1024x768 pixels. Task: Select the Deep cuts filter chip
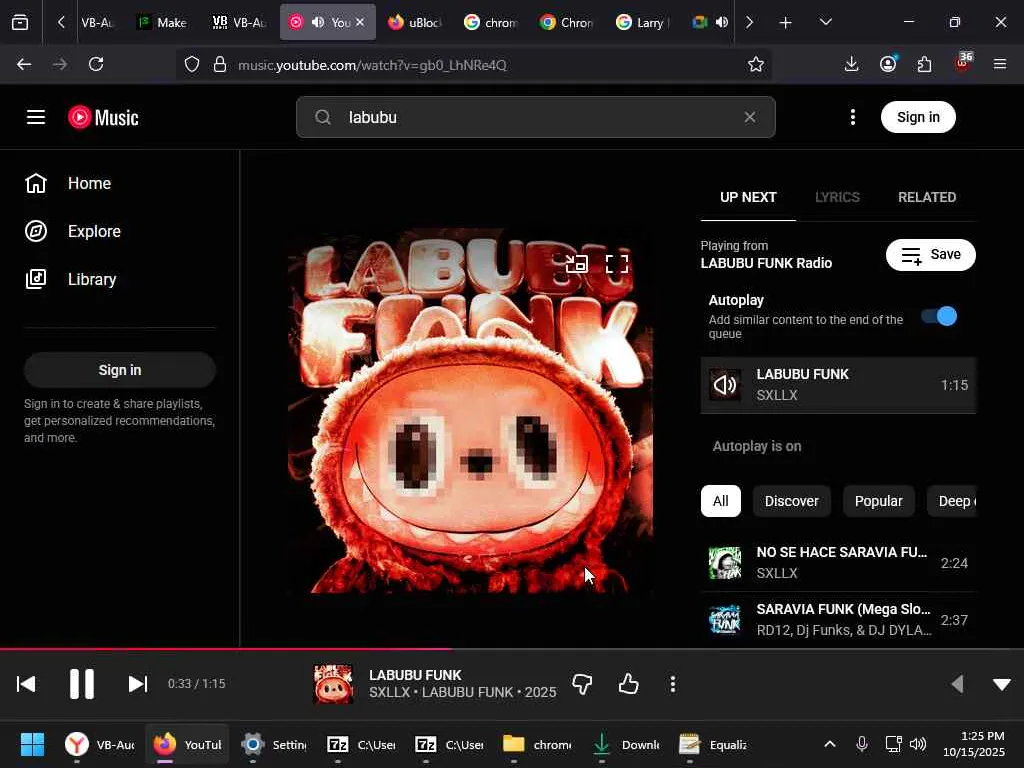tap(952, 501)
